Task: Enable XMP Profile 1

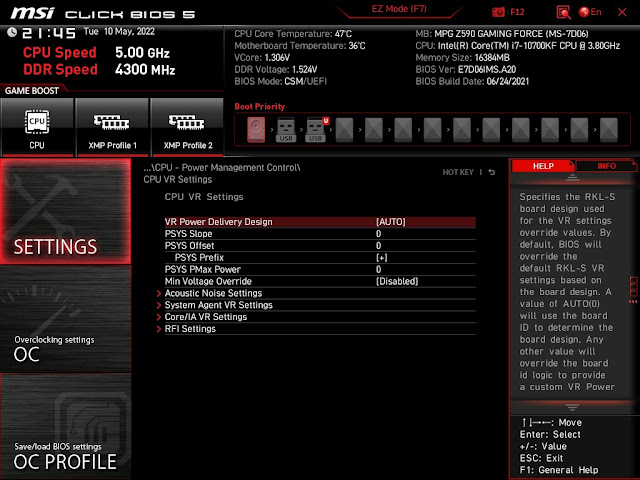Action: 112,127
